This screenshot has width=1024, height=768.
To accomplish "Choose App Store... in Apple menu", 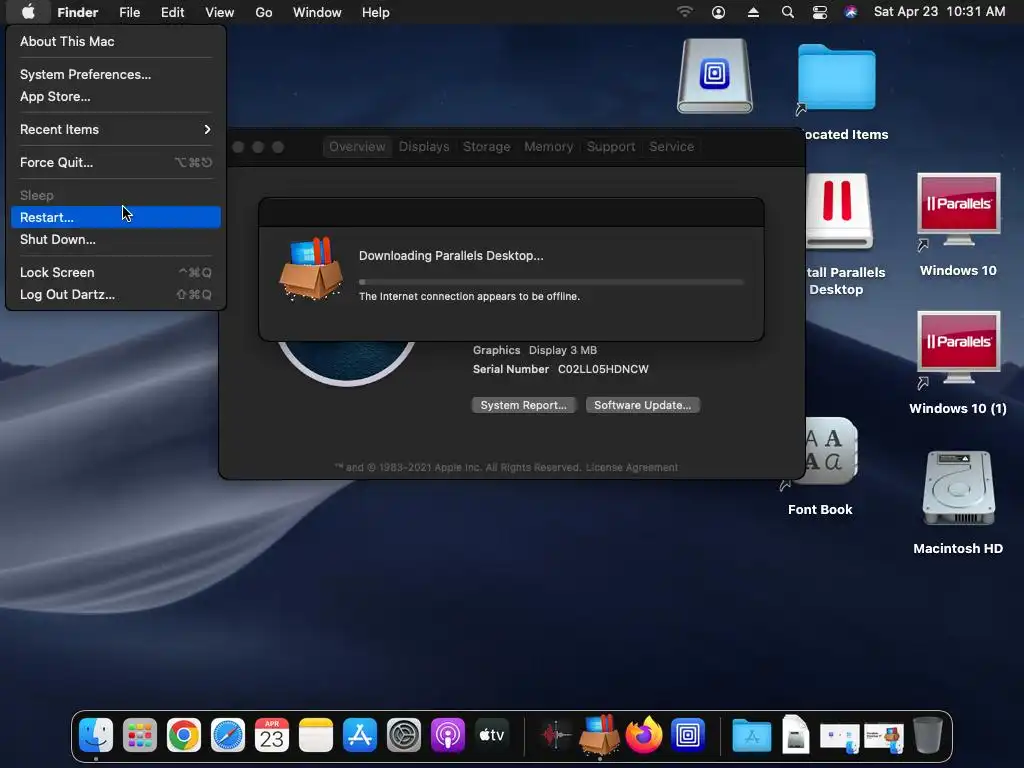I will click(x=116, y=97).
